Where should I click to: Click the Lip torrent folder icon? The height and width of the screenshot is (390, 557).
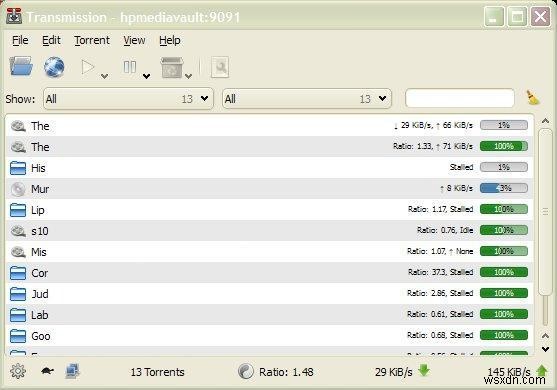click(18, 210)
